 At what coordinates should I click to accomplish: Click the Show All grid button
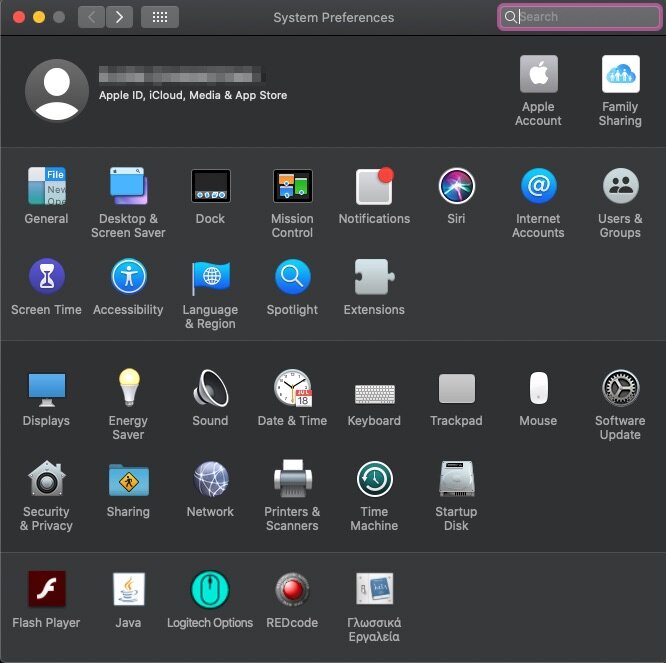[160, 17]
